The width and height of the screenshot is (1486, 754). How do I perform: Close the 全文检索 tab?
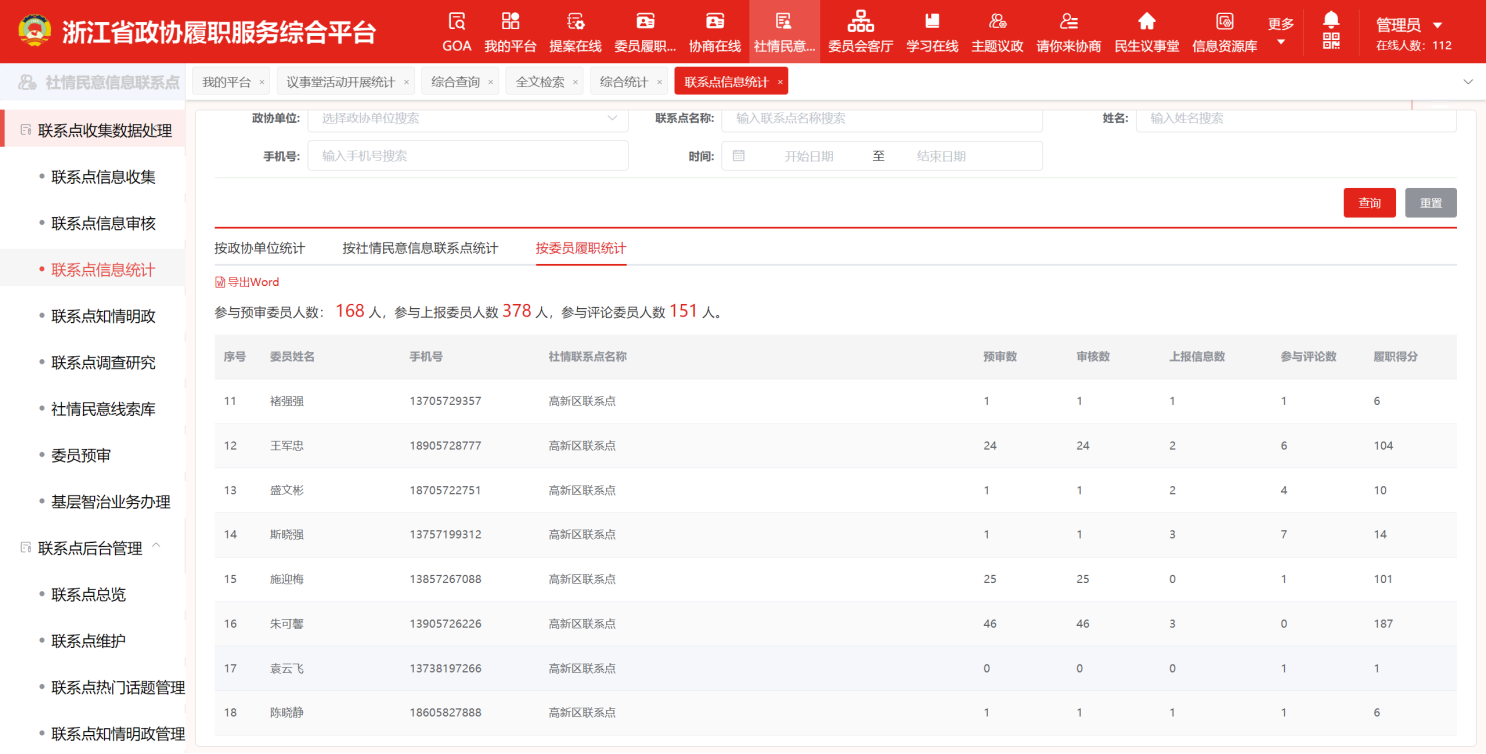[575, 83]
